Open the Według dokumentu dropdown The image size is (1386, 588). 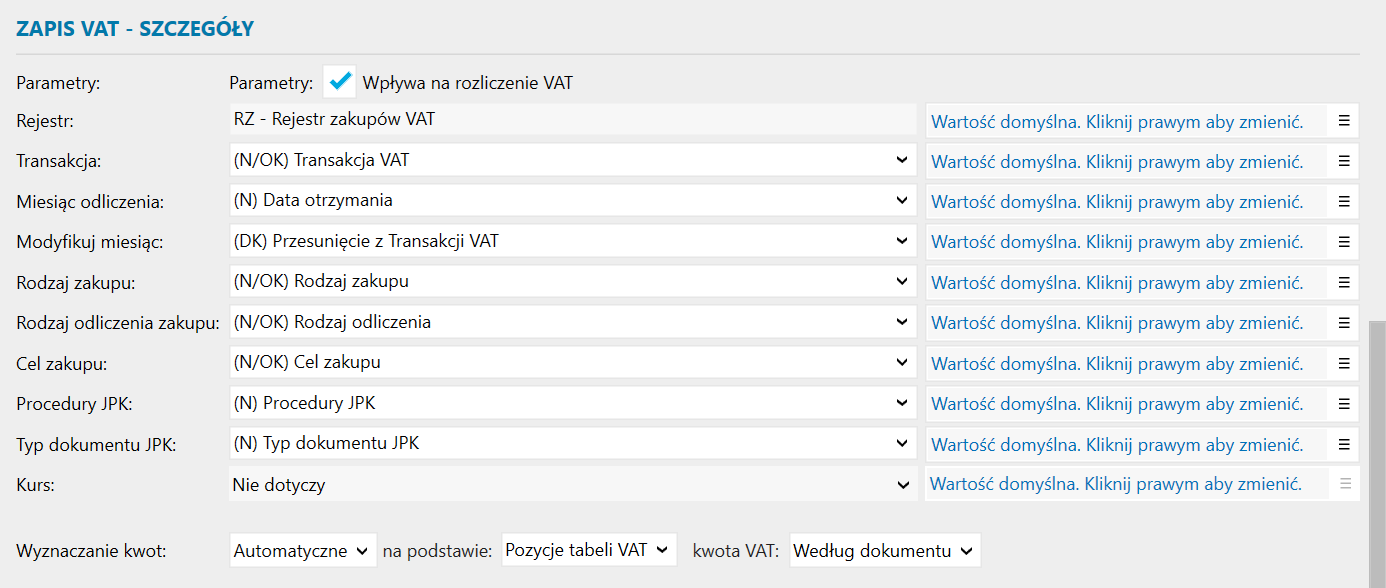pyautogui.click(x=884, y=550)
